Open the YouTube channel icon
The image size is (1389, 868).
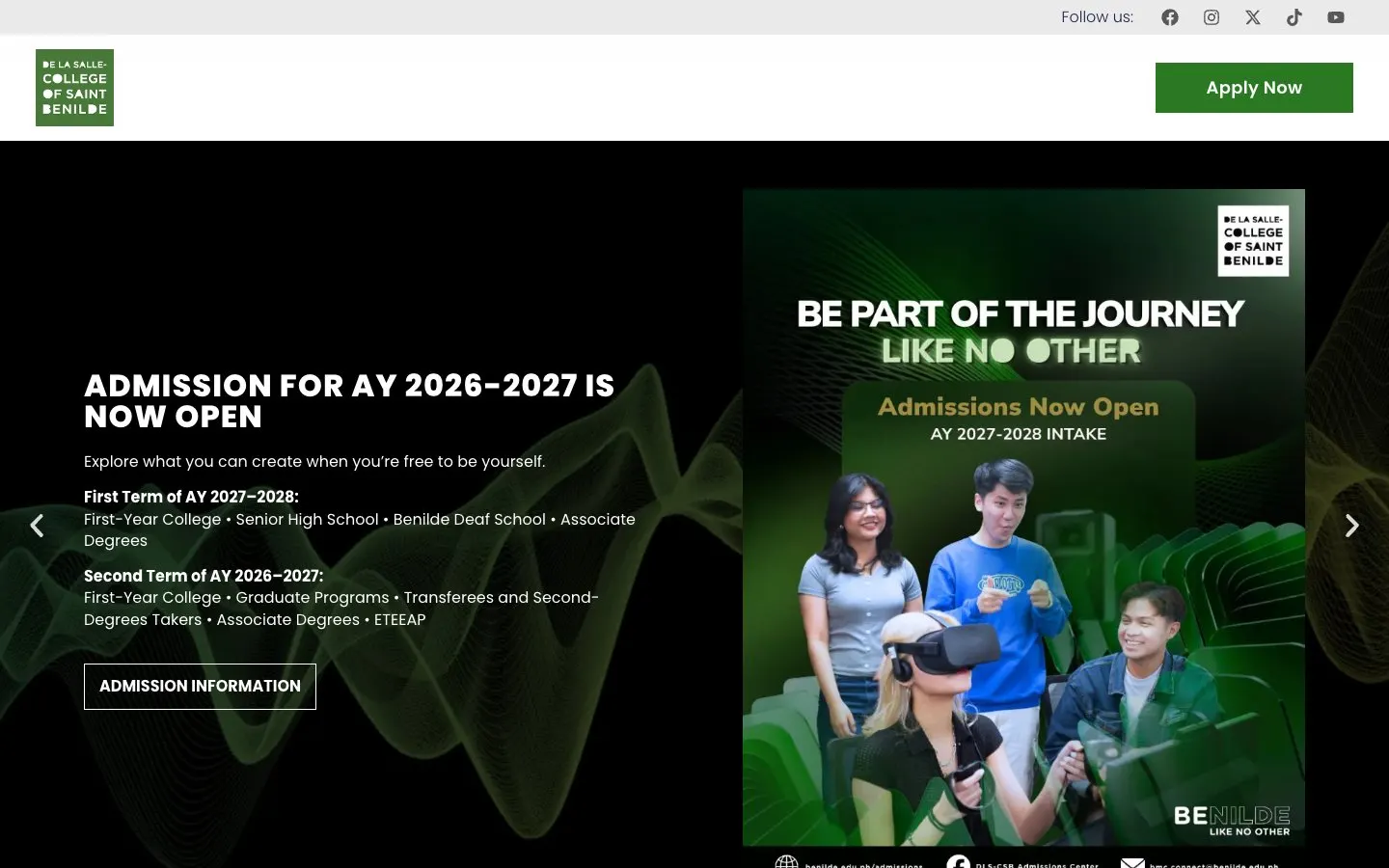coord(1336,17)
